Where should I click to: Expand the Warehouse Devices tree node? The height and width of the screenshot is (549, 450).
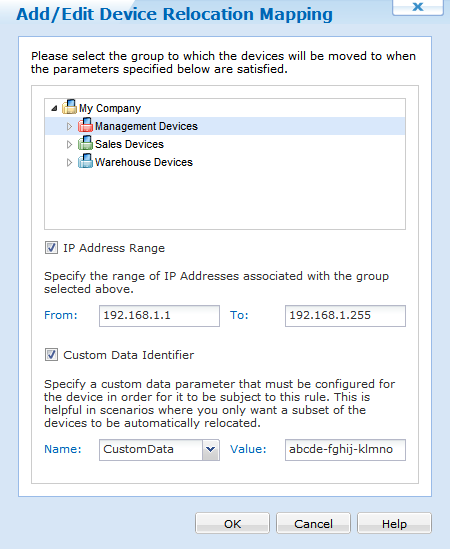[x=69, y=162]
